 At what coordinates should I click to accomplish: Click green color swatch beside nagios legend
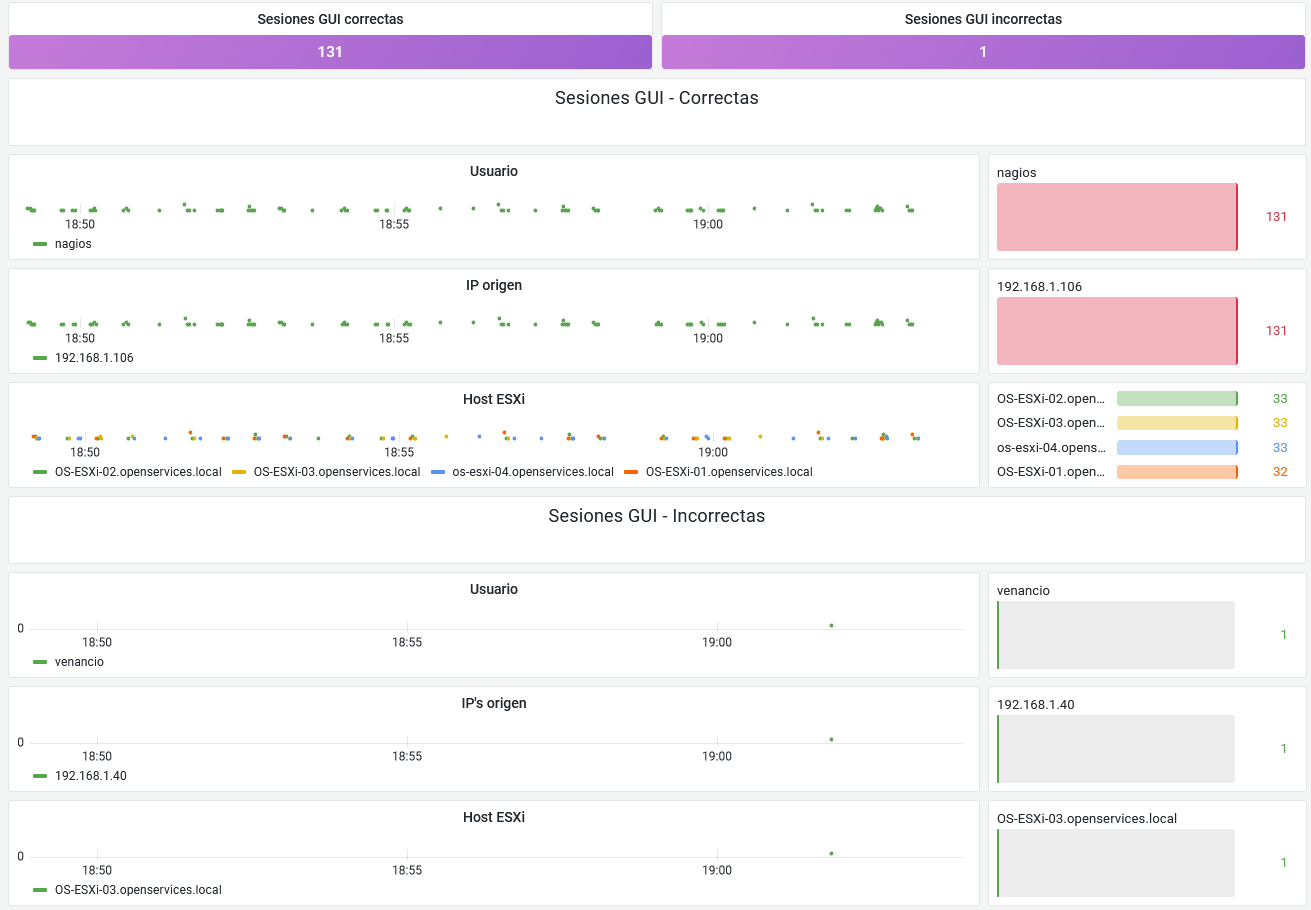click(40, 243)
